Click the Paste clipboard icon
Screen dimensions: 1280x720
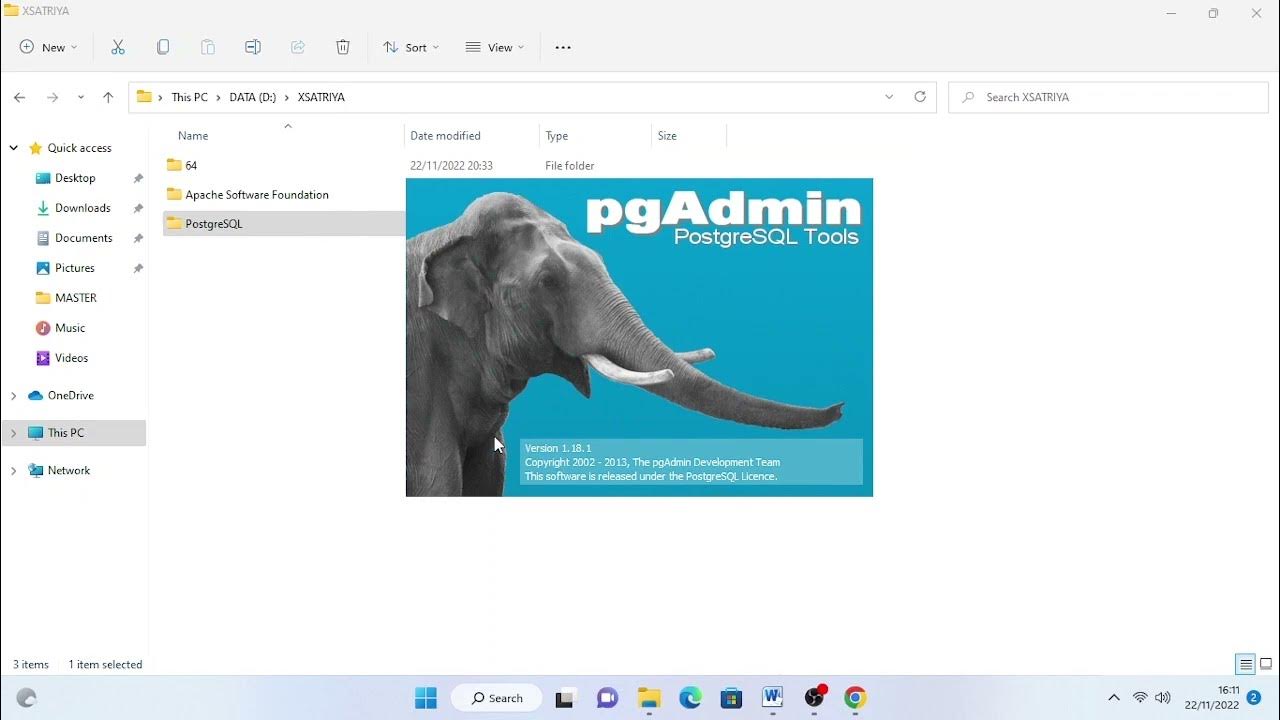click(x=208, y=47)
